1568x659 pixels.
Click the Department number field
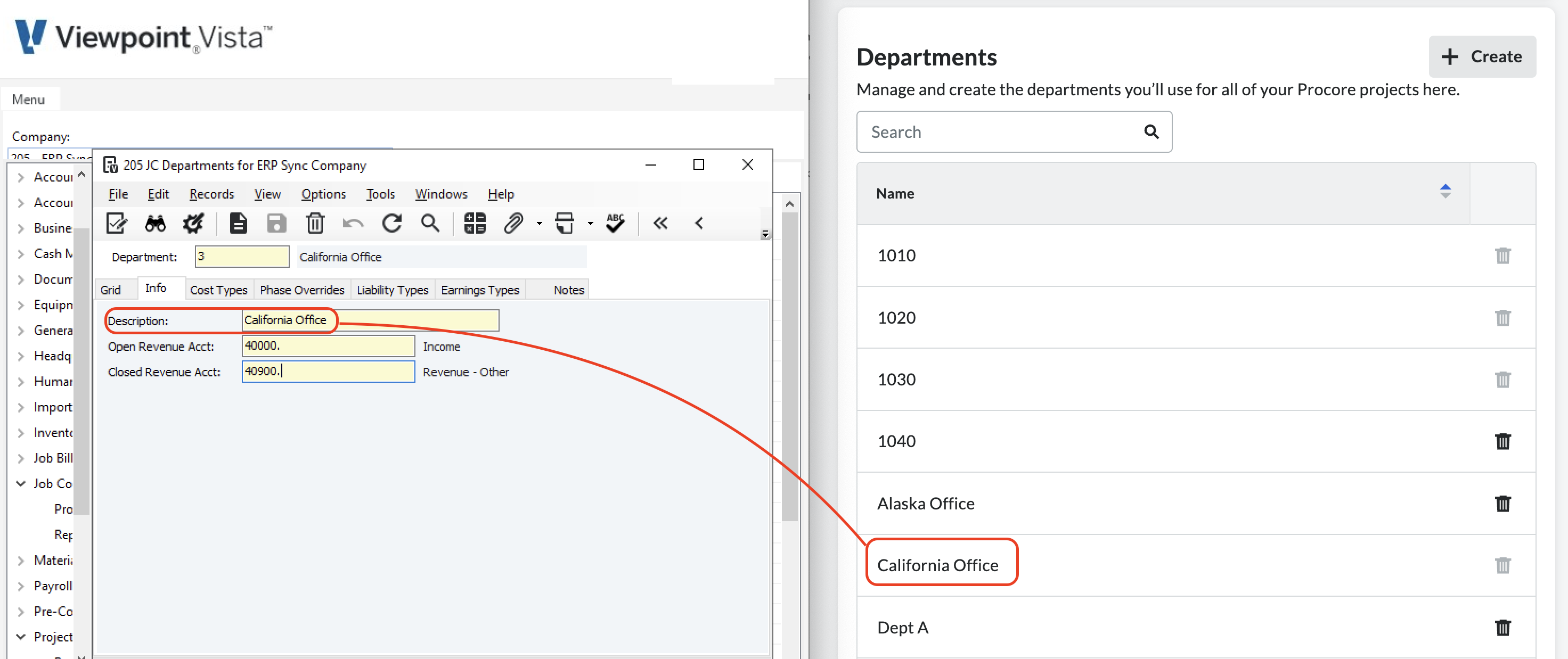point(242,257)
